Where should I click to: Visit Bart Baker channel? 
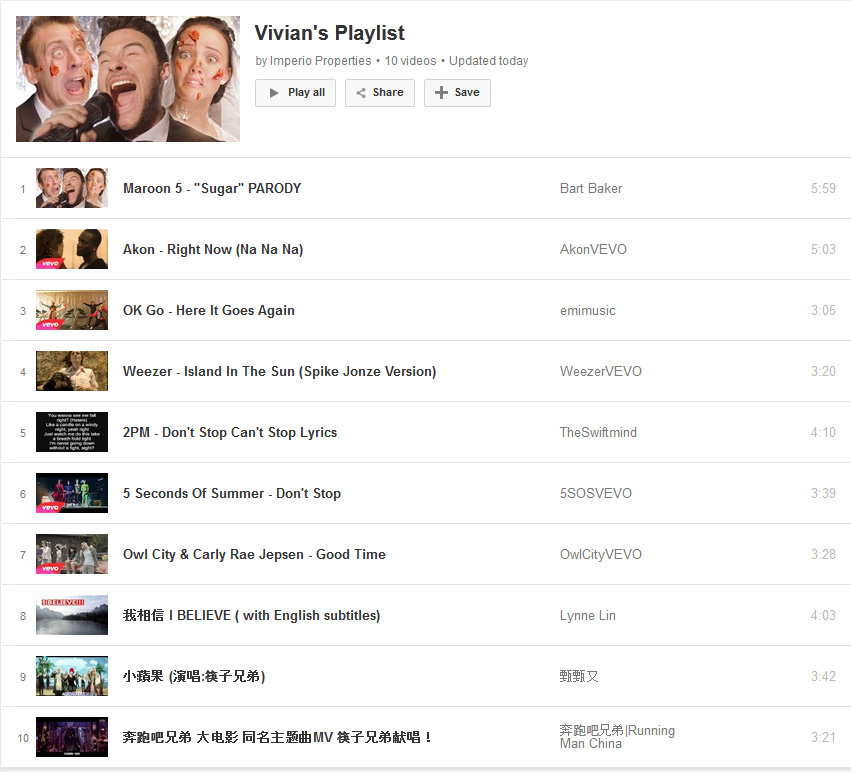(x=591, y=188)
